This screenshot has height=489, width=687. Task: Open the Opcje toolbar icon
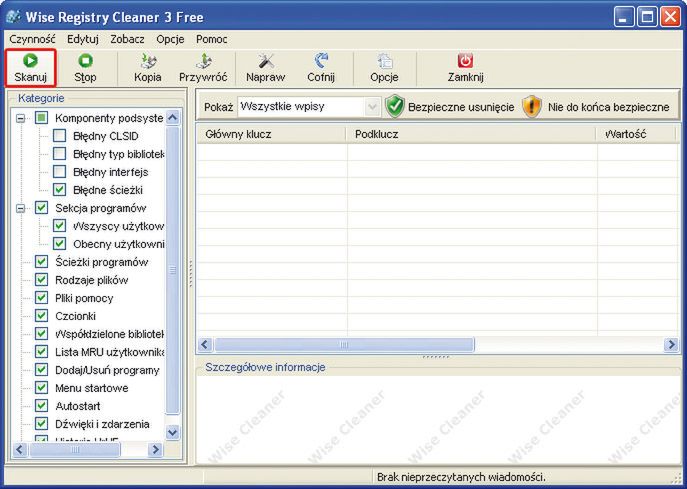(384, 61)
